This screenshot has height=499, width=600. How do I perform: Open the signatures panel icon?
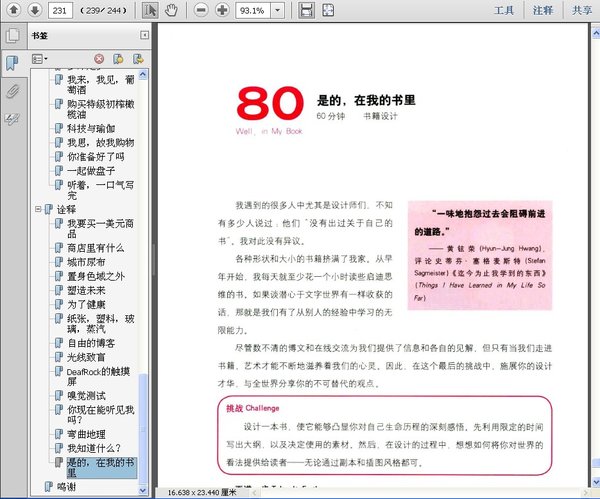click(12, 118)
